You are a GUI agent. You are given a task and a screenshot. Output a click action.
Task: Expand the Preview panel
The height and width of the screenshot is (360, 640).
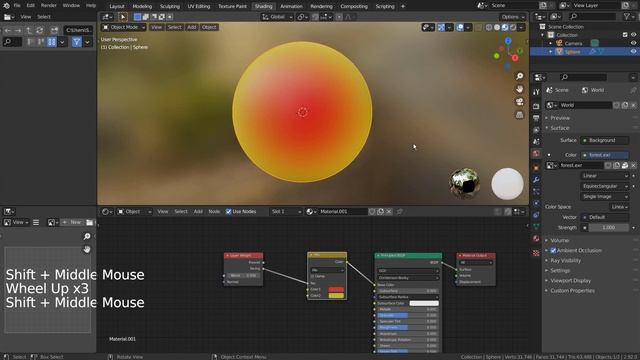[x=560, y=118]
